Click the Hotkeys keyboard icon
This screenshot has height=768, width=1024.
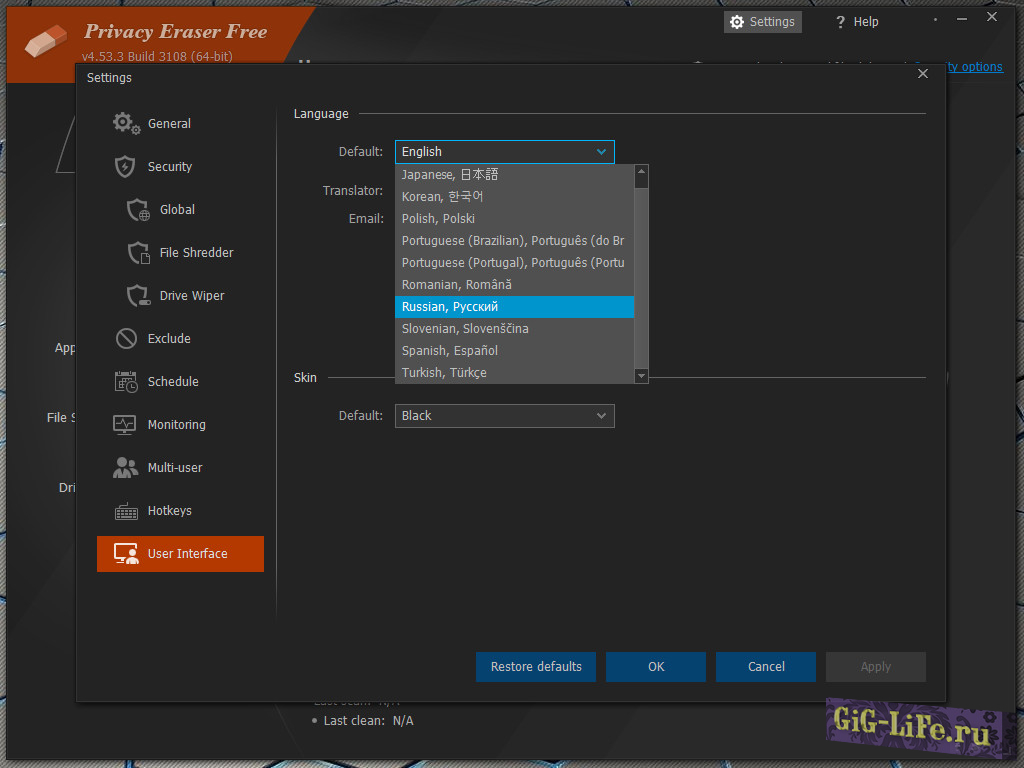click(126, 511)
